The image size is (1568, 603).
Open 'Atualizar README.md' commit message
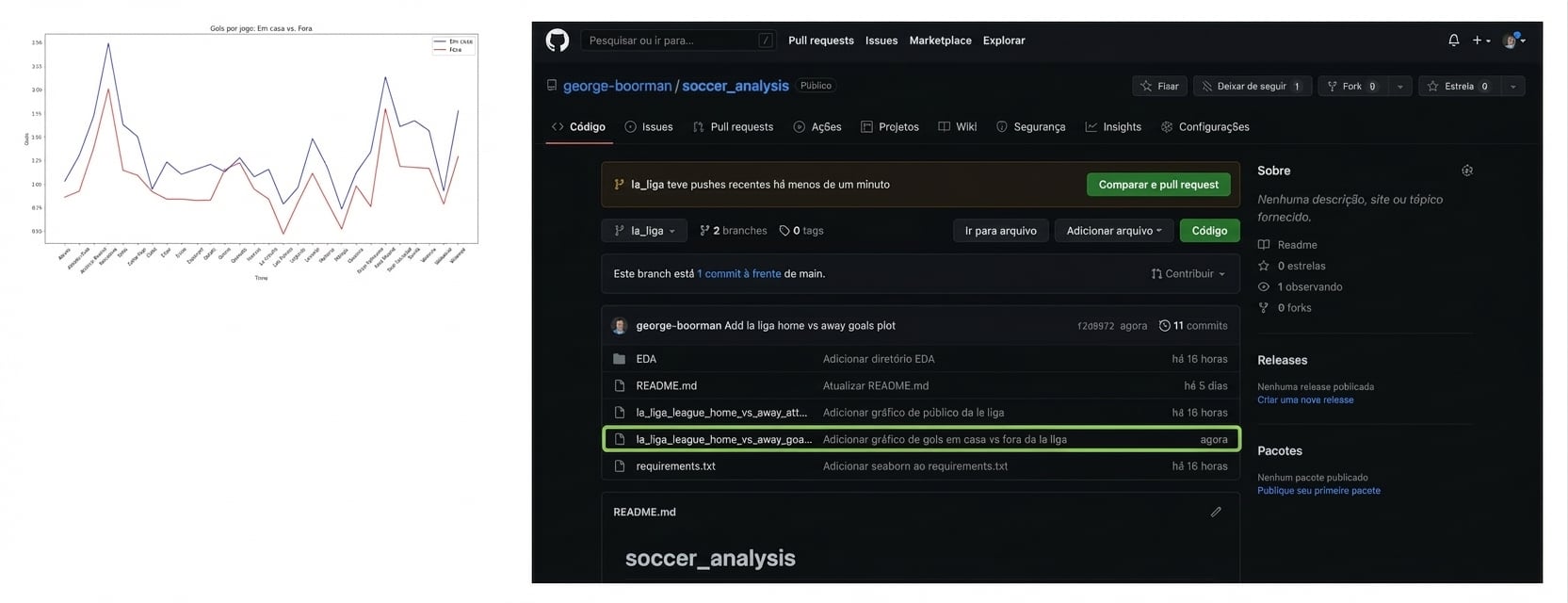(x=876, y=385)
